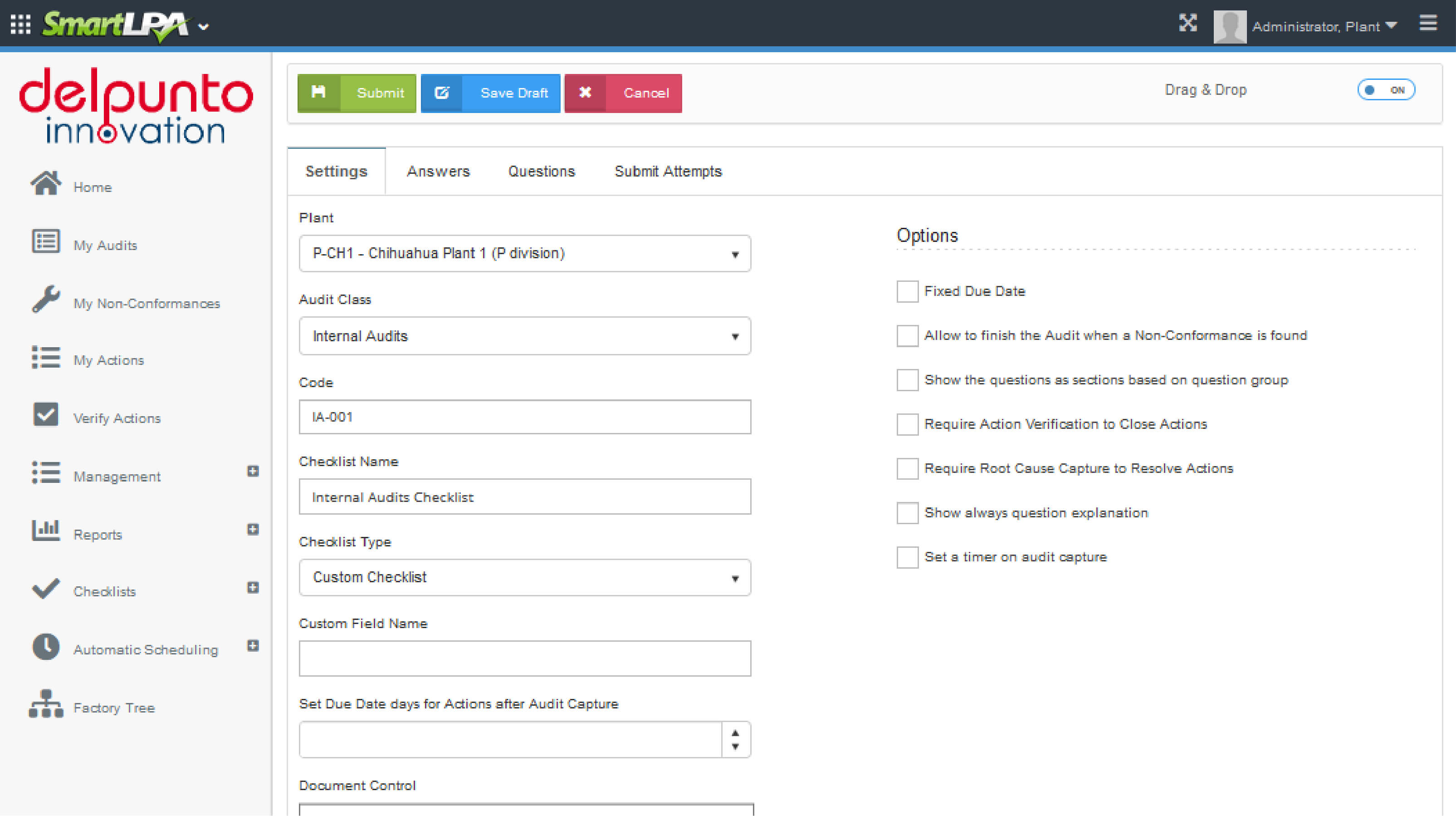Click the Checklist Name input field
The height and width of the screenshot is (816, 1456).
524,497
